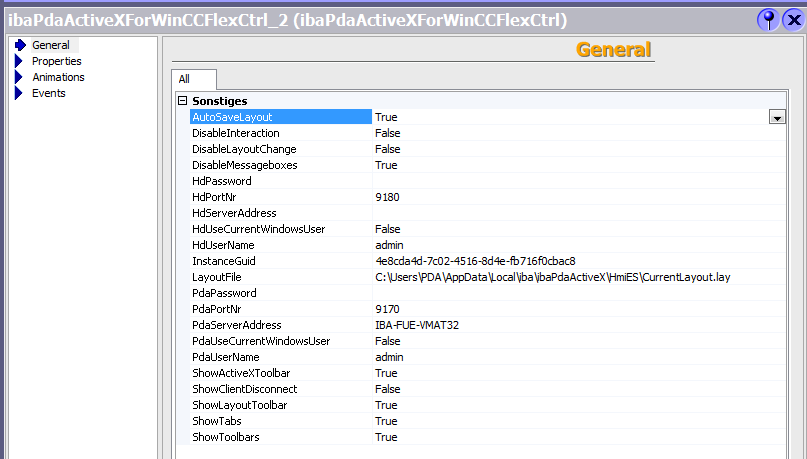Select the empty PdaPassword value field
The width and height of the screenshot is (807, 459).
577,293
